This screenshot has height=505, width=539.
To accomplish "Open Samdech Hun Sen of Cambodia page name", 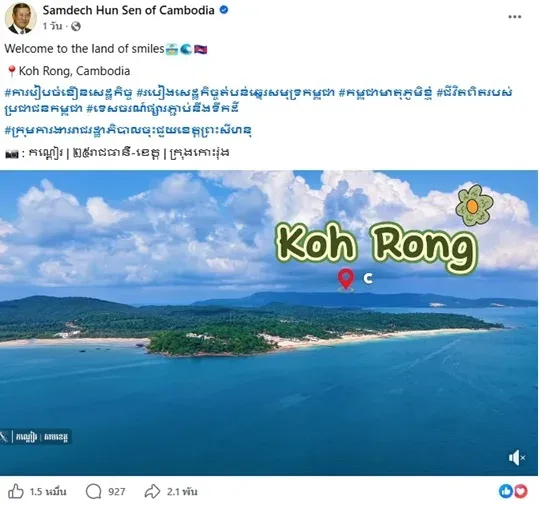I will (129, 10).
